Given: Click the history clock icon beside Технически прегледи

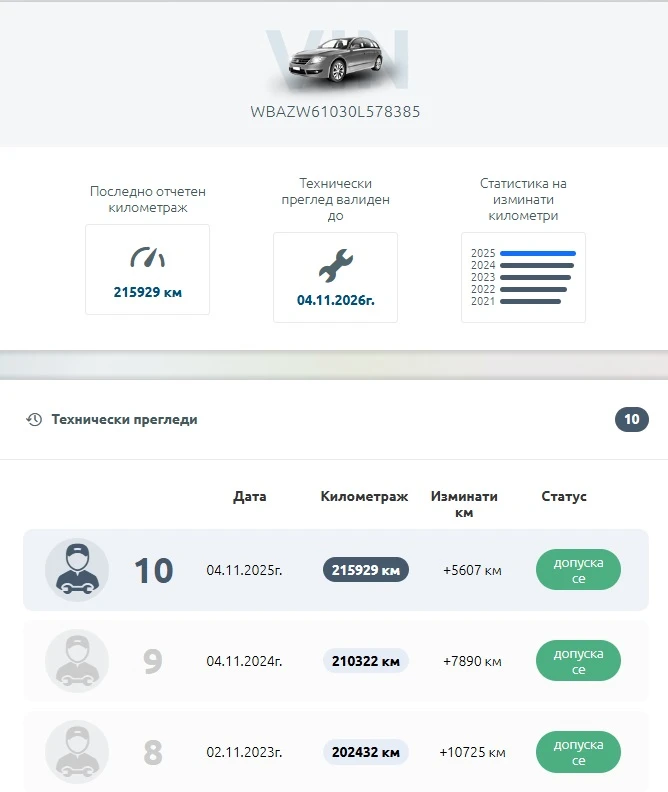Looking at the screenshot, I should coord(34,420).
